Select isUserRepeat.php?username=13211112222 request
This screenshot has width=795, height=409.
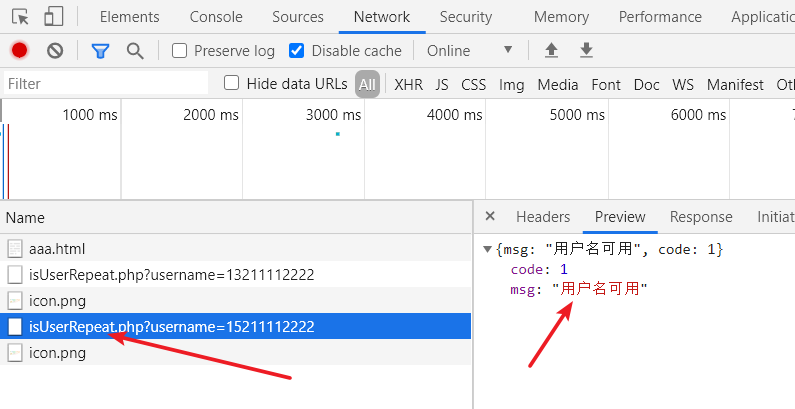[172, 274]
